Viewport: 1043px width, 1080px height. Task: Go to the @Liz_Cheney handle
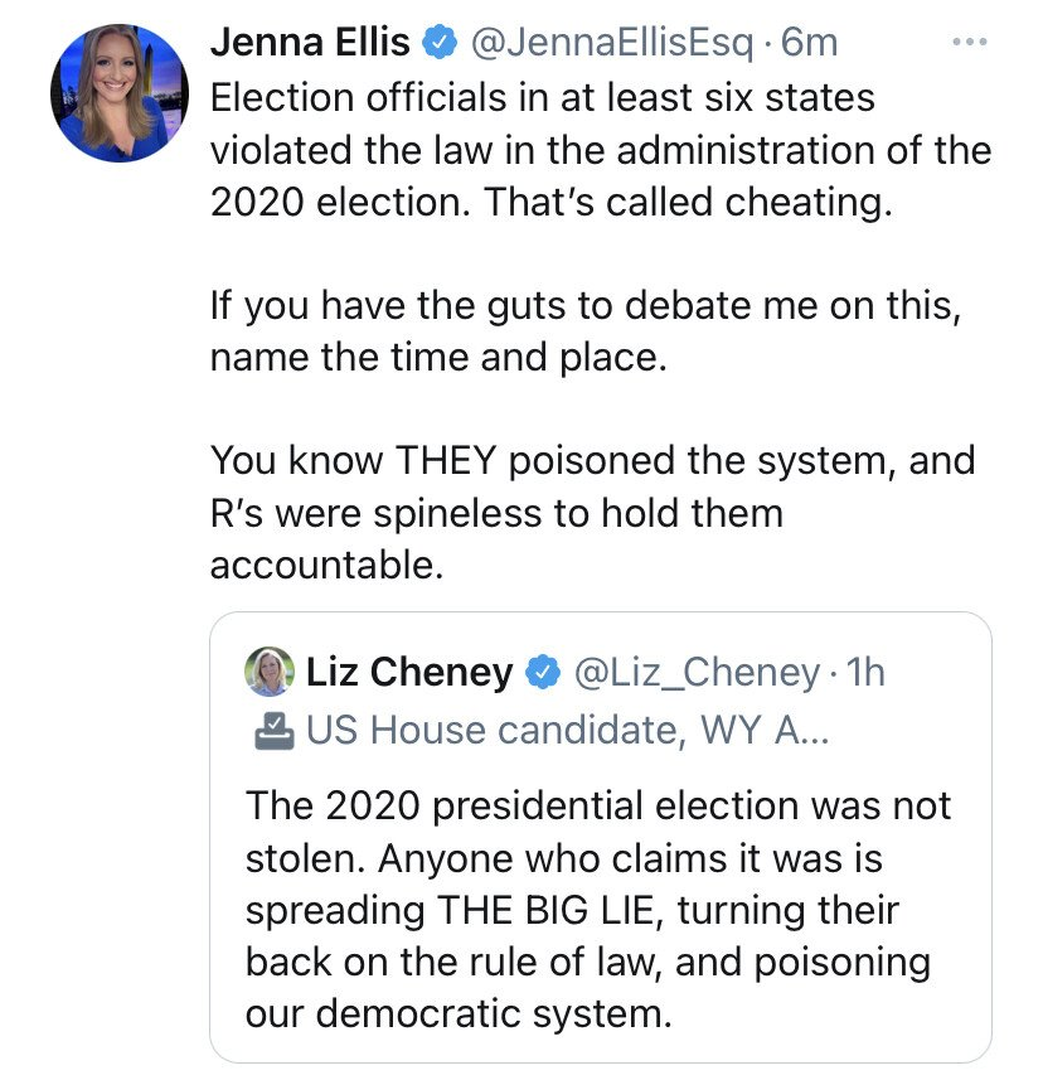coord(695,673)
